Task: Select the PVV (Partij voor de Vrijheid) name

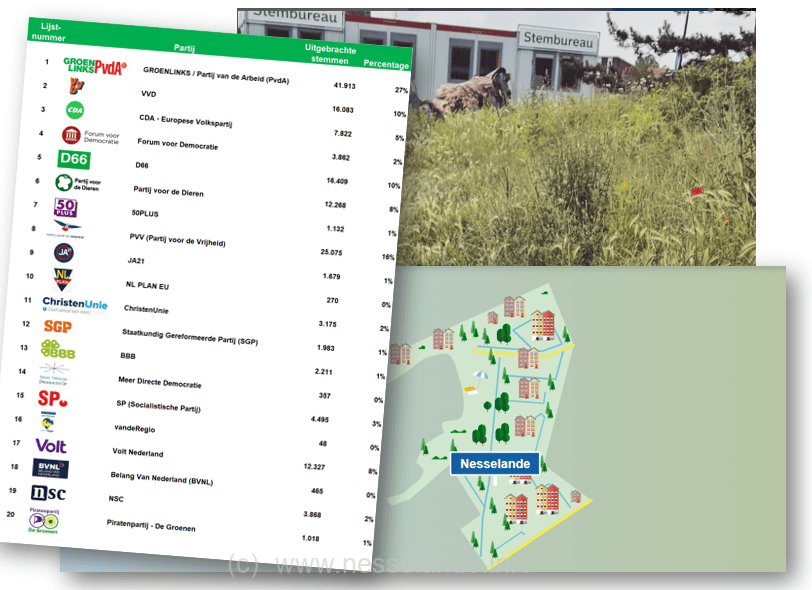Action: click(177, 240)
